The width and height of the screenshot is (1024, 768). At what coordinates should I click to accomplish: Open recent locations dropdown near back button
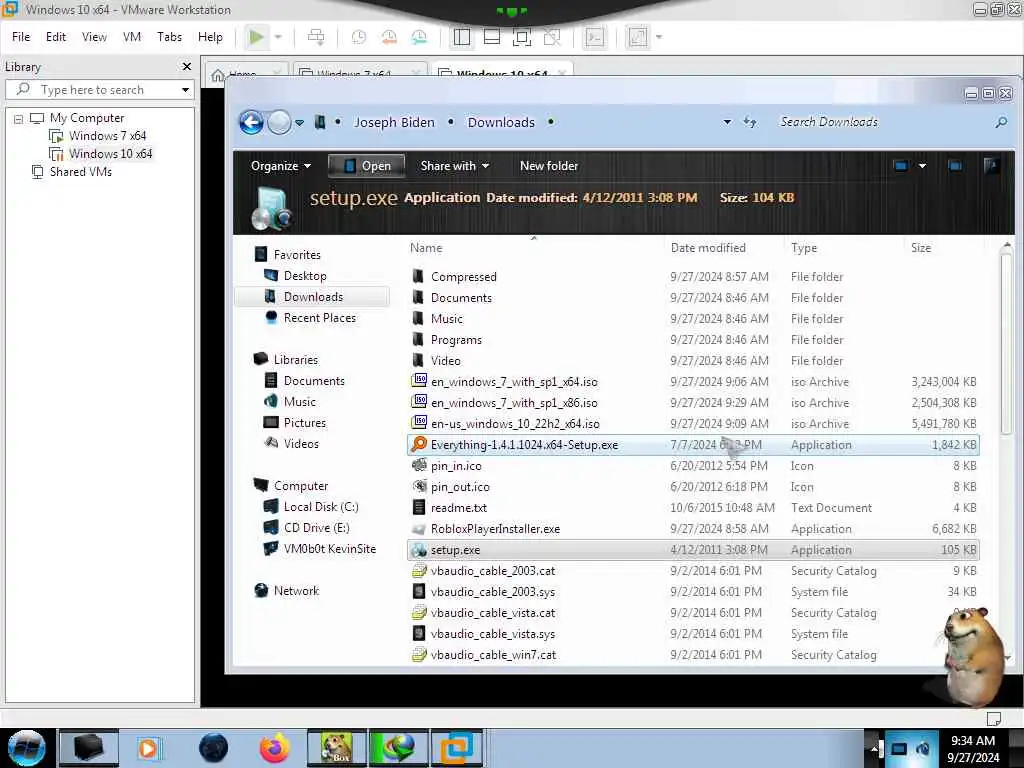coord(300,123)
